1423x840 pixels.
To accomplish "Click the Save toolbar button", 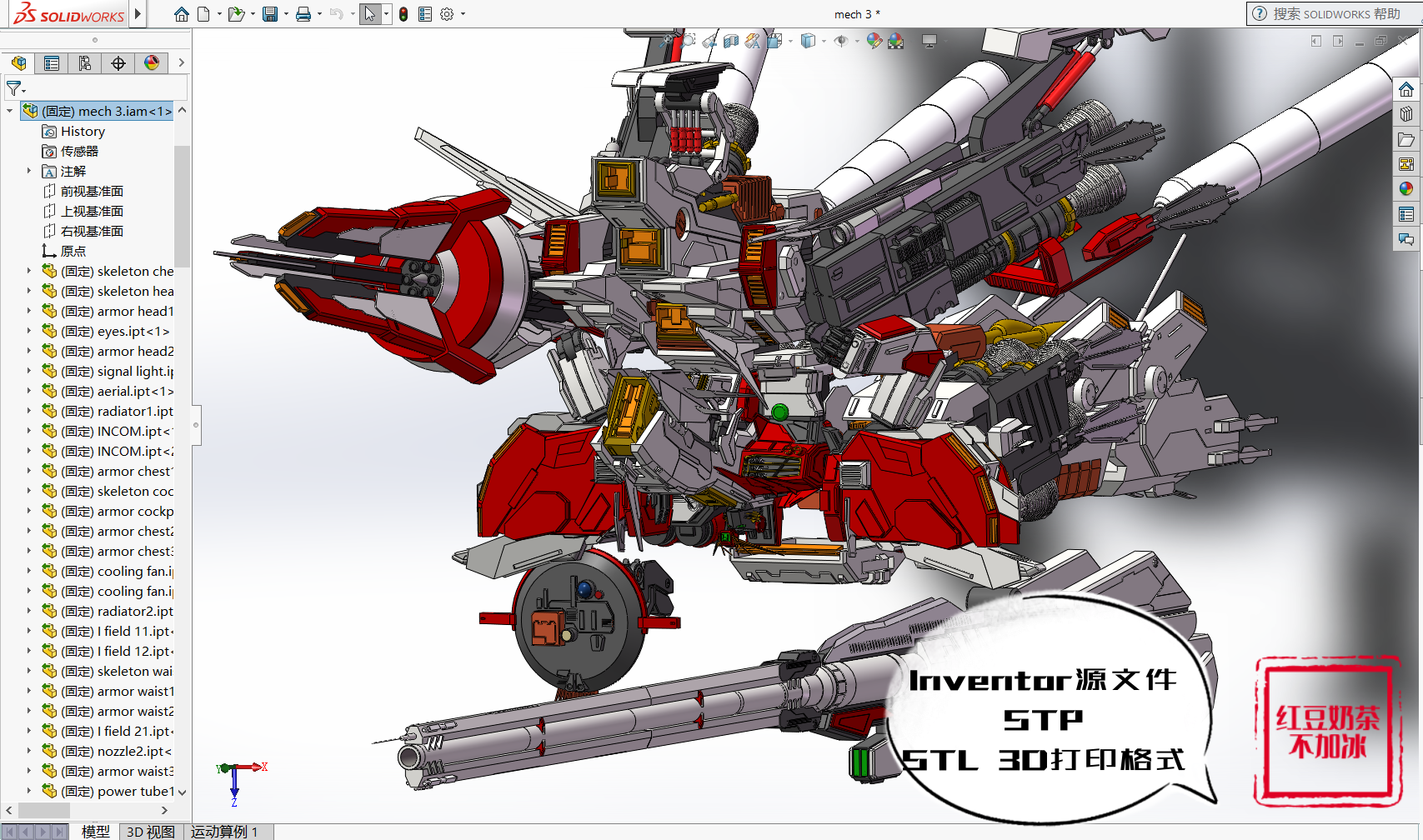I will (271, 13).
